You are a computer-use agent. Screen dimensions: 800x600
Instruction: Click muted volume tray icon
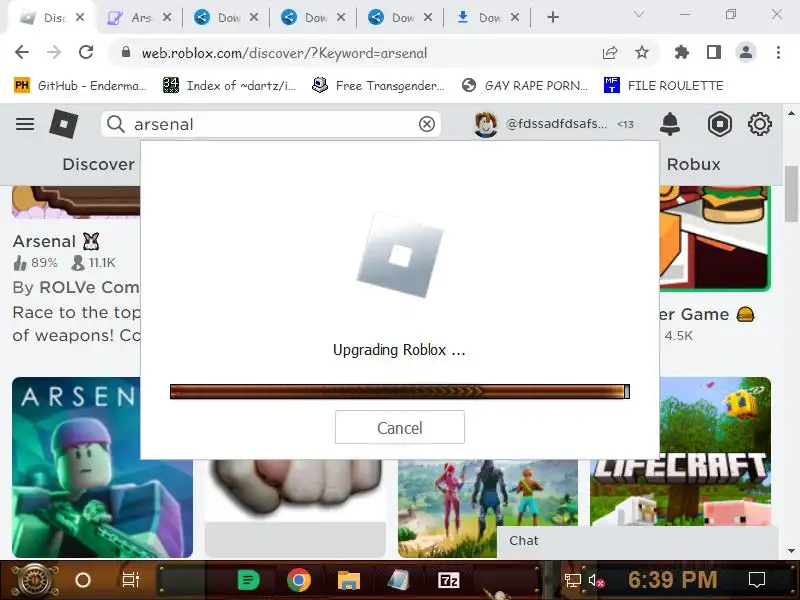(x=596, y=581)
